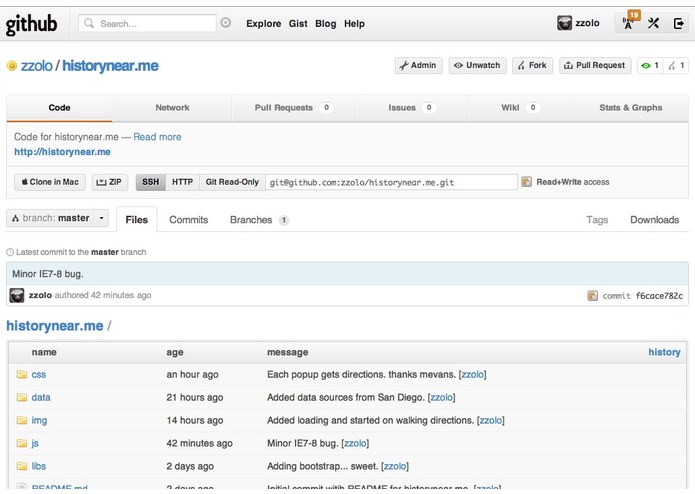Open the img folder link
This screenshot has width=695, height=494.
click(x=39, y=420)
